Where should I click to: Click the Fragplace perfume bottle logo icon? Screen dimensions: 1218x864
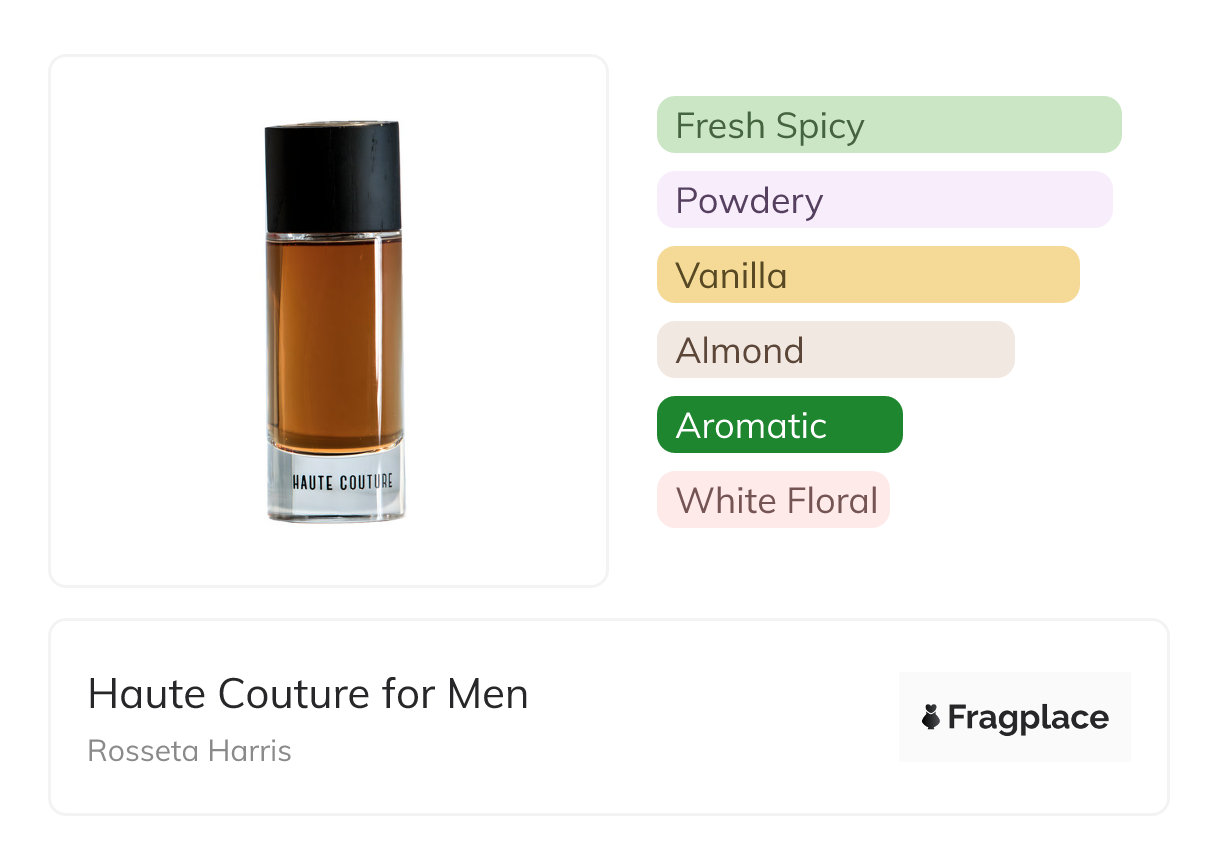pyautogui.click(x=931, y=717)
